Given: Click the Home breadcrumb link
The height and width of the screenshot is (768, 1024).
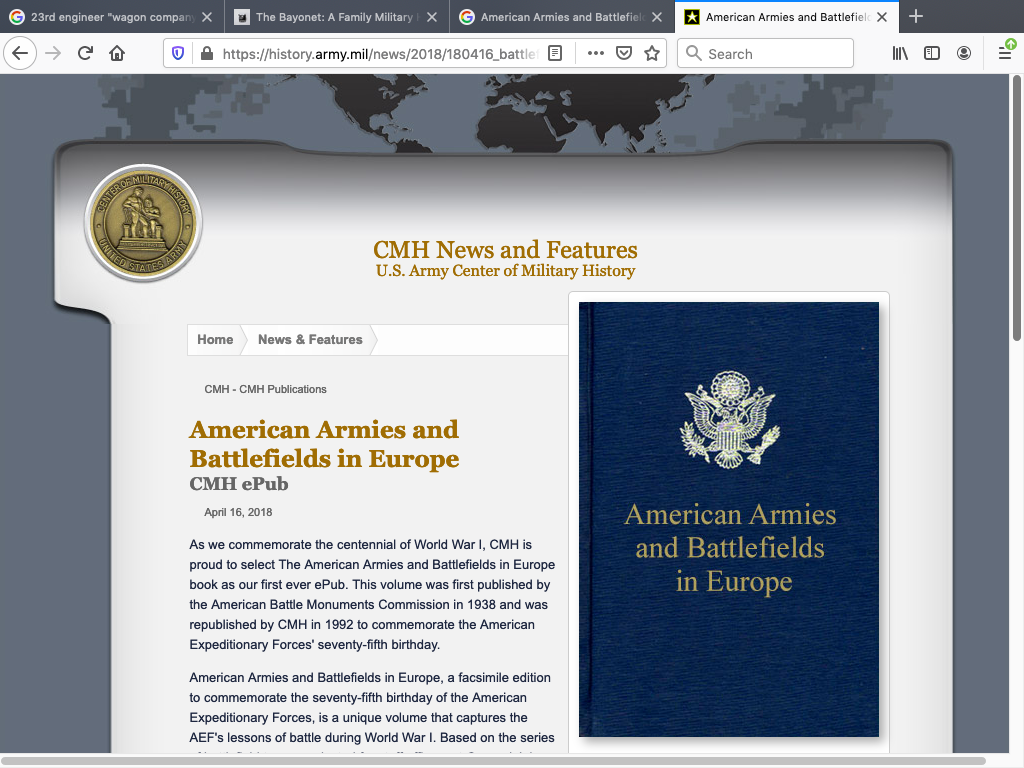Looking at the screenshot, I should [x=215, y=340].
